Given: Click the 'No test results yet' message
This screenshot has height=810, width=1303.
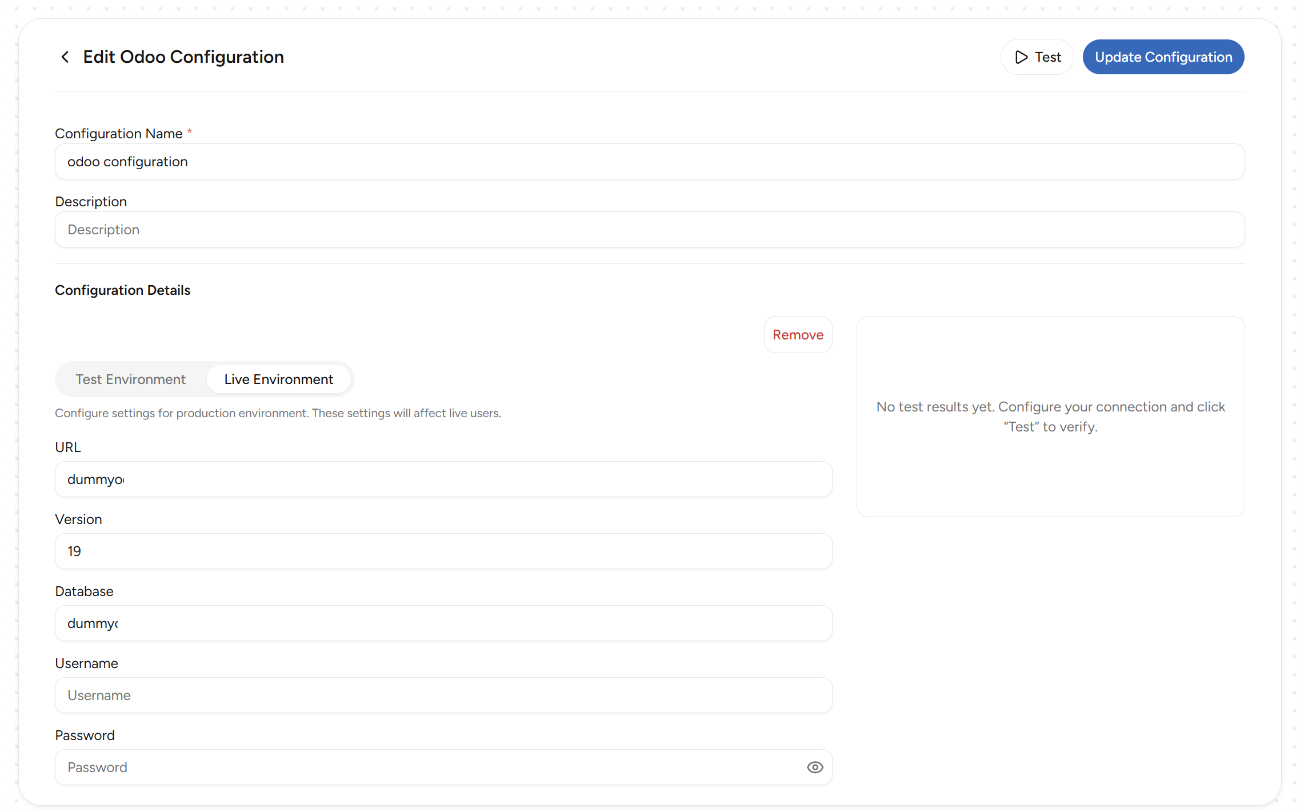Looking at the screenshot, I should (1051, 417).
